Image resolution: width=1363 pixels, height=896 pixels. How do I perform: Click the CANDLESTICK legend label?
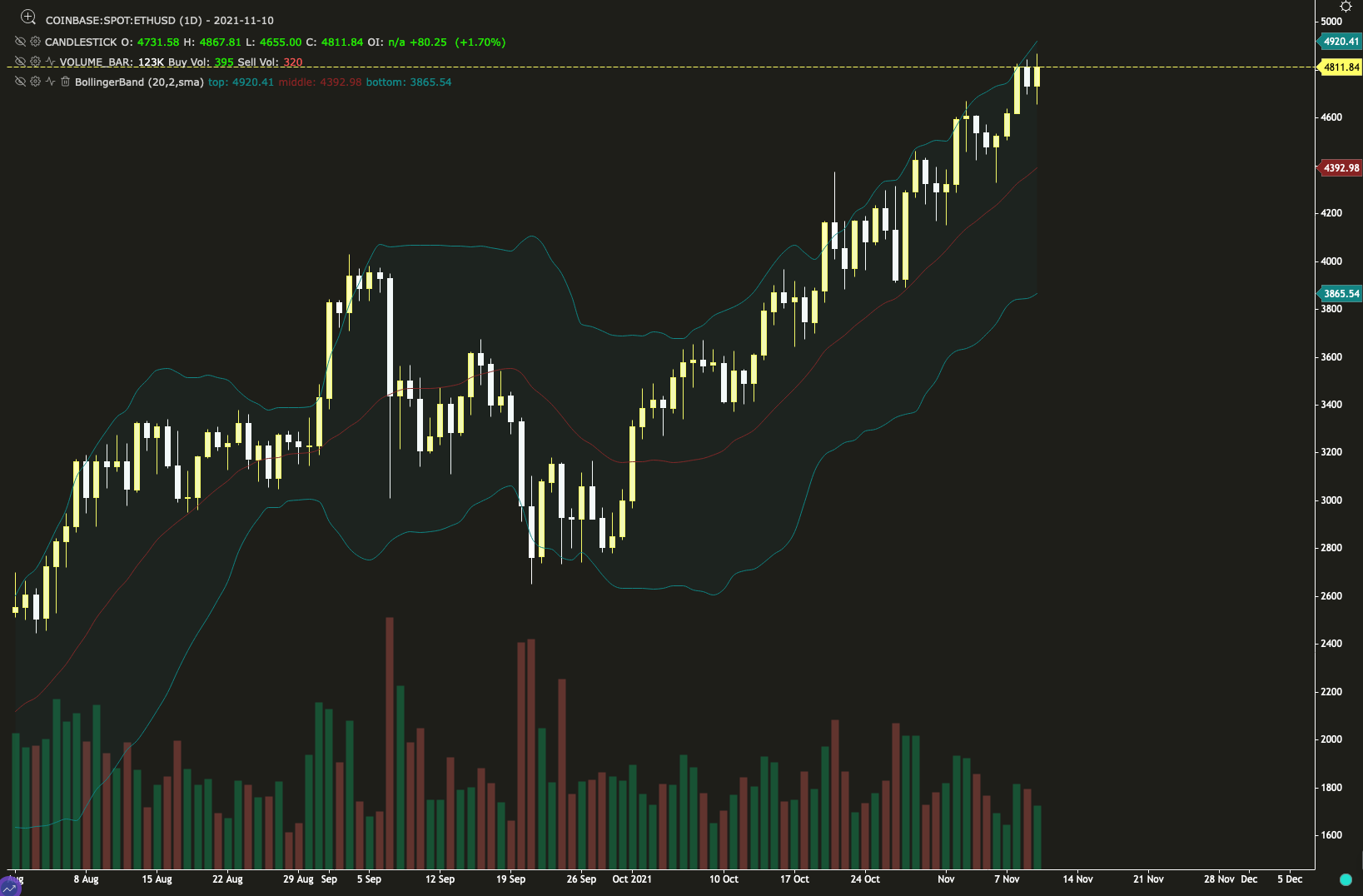pos(81,42)
